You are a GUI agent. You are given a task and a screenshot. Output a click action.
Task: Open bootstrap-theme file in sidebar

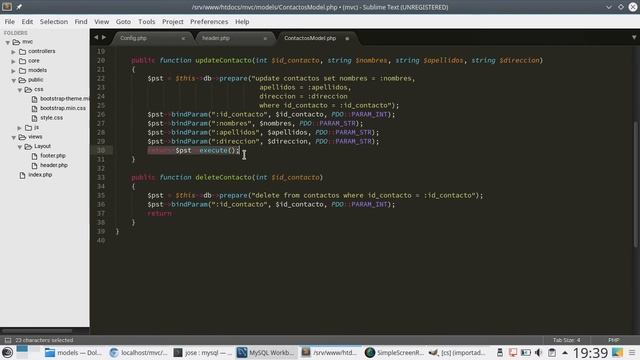[x=64, y=99]
